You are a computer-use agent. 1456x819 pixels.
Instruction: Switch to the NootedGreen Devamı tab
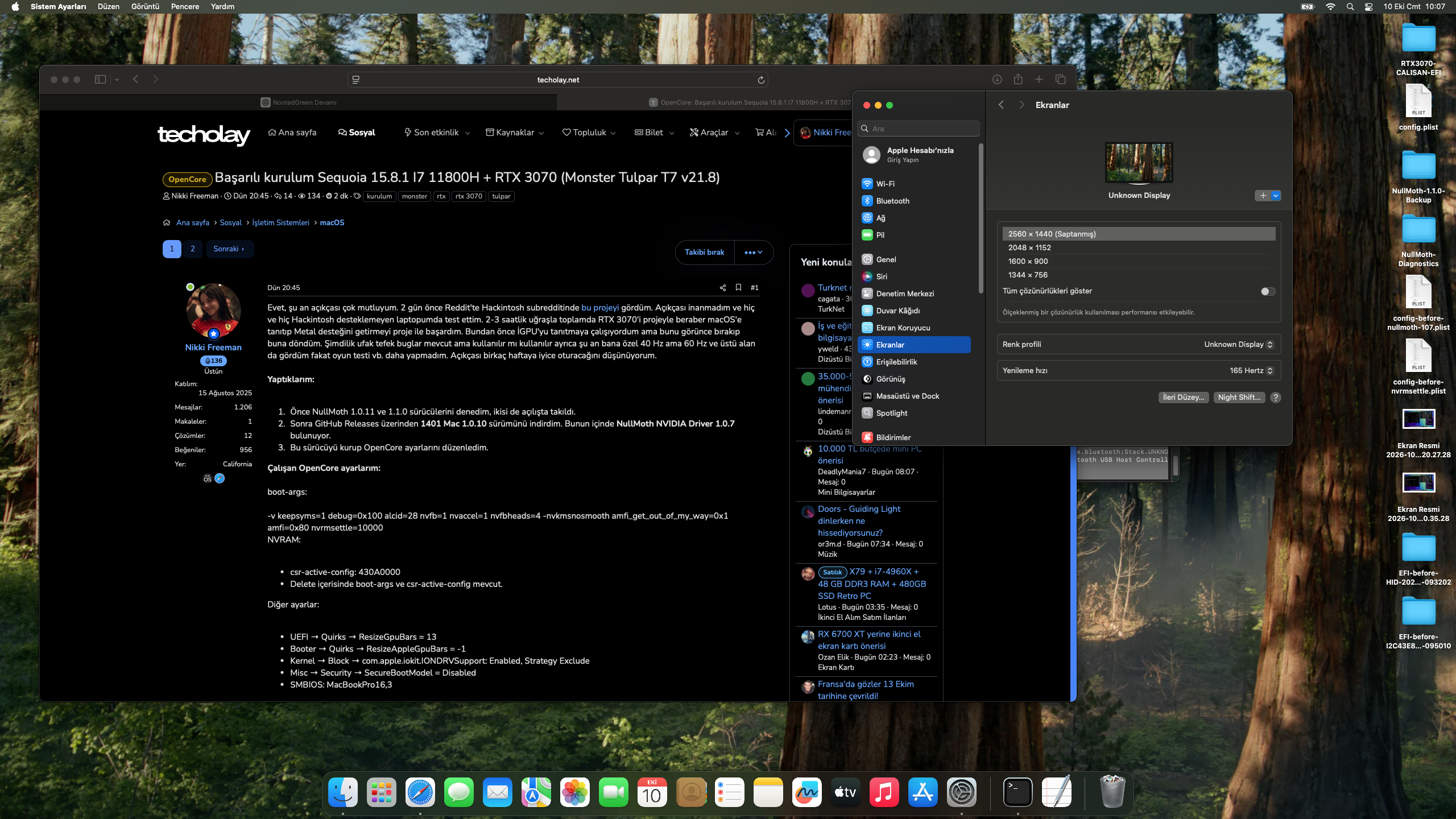(x=299, y=102)
